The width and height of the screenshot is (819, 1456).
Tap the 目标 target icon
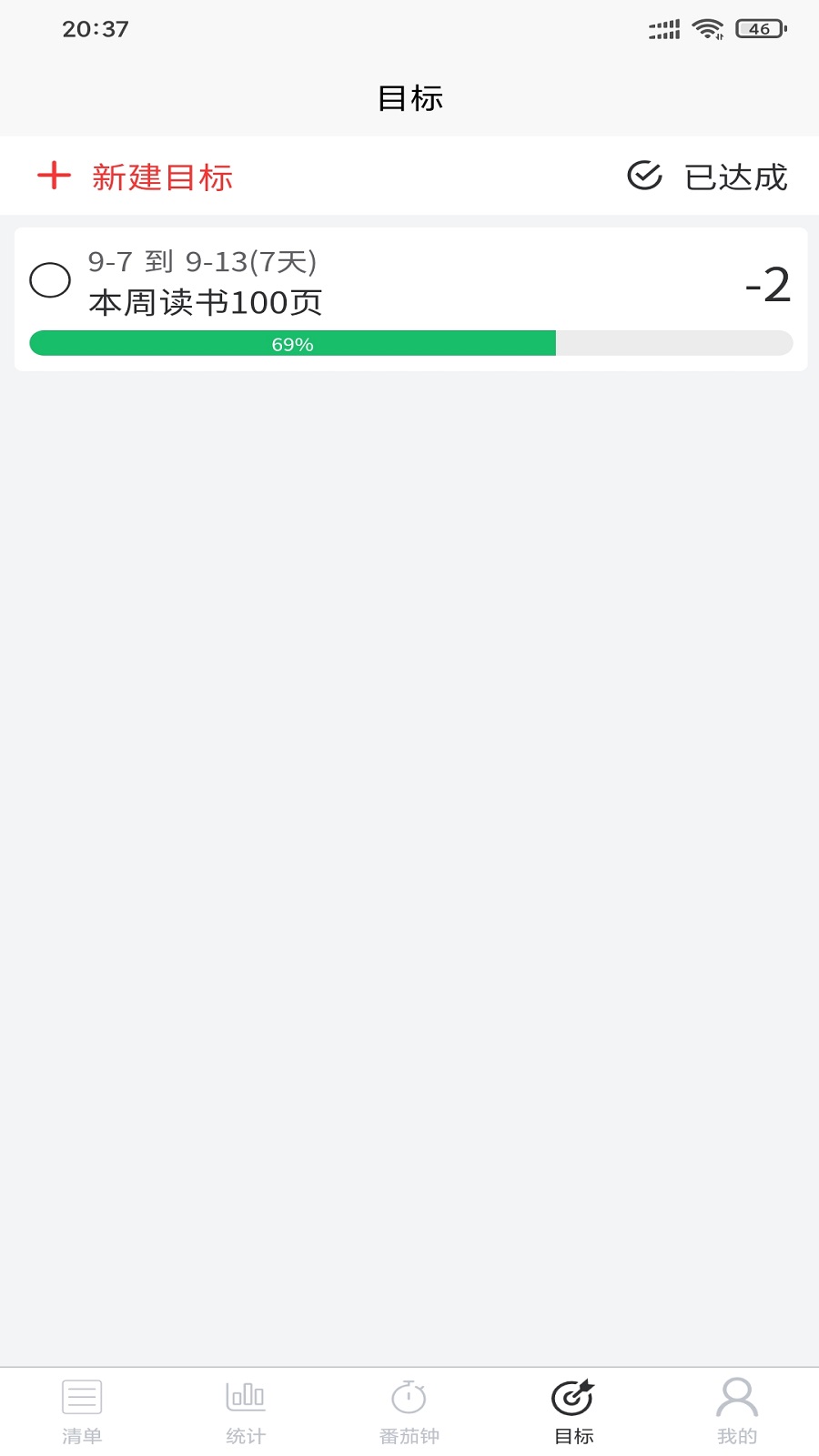pos(573,1398)
